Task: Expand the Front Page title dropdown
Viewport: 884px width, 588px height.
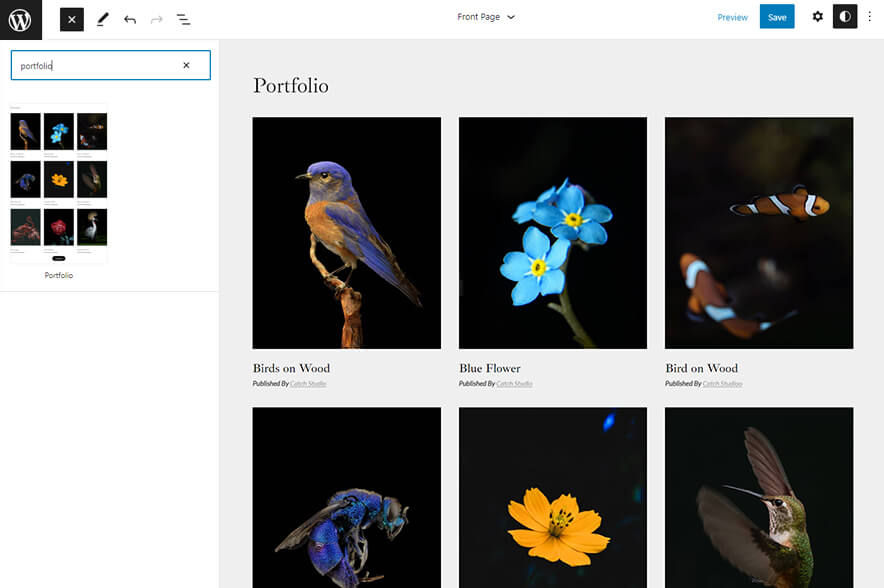Action: click(487, 17)
